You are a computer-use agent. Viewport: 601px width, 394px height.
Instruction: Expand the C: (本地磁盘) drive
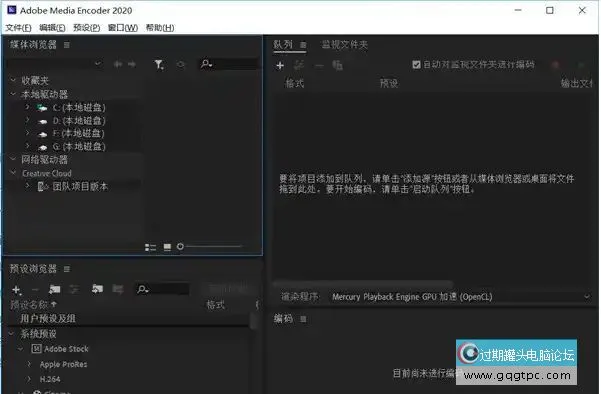27,107
